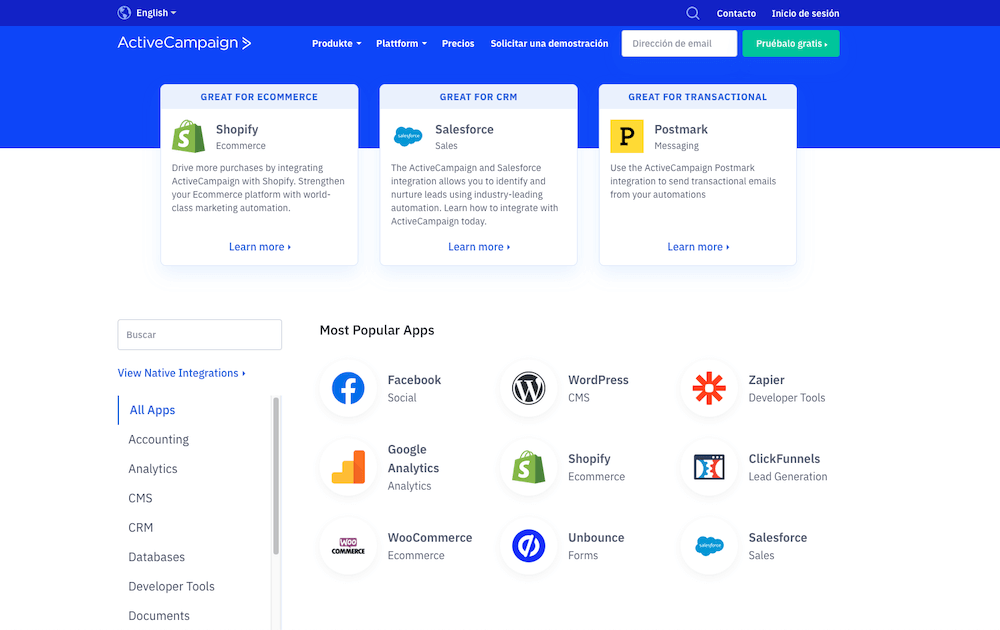
Task: Open the WooCommerce app icon
Action: [348, 546]
